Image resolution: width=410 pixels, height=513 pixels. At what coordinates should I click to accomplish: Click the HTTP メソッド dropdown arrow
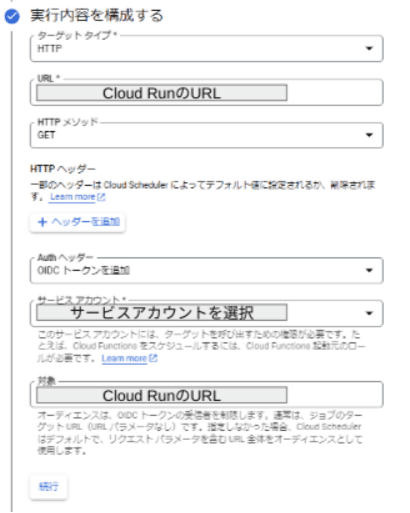[369, 135]
